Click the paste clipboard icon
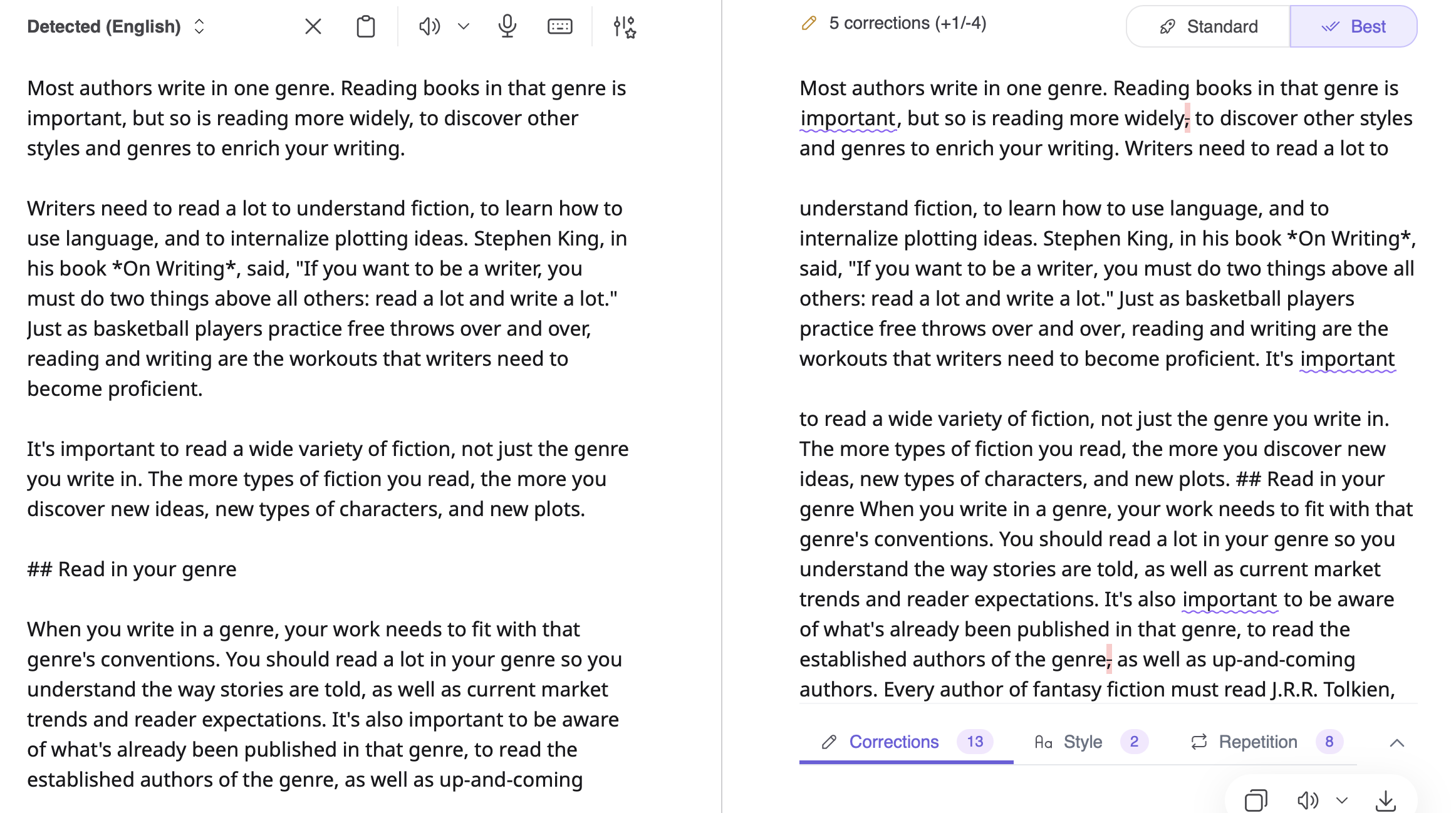The height and width of the screenshot is (813, 1456). tap(365, 26)
